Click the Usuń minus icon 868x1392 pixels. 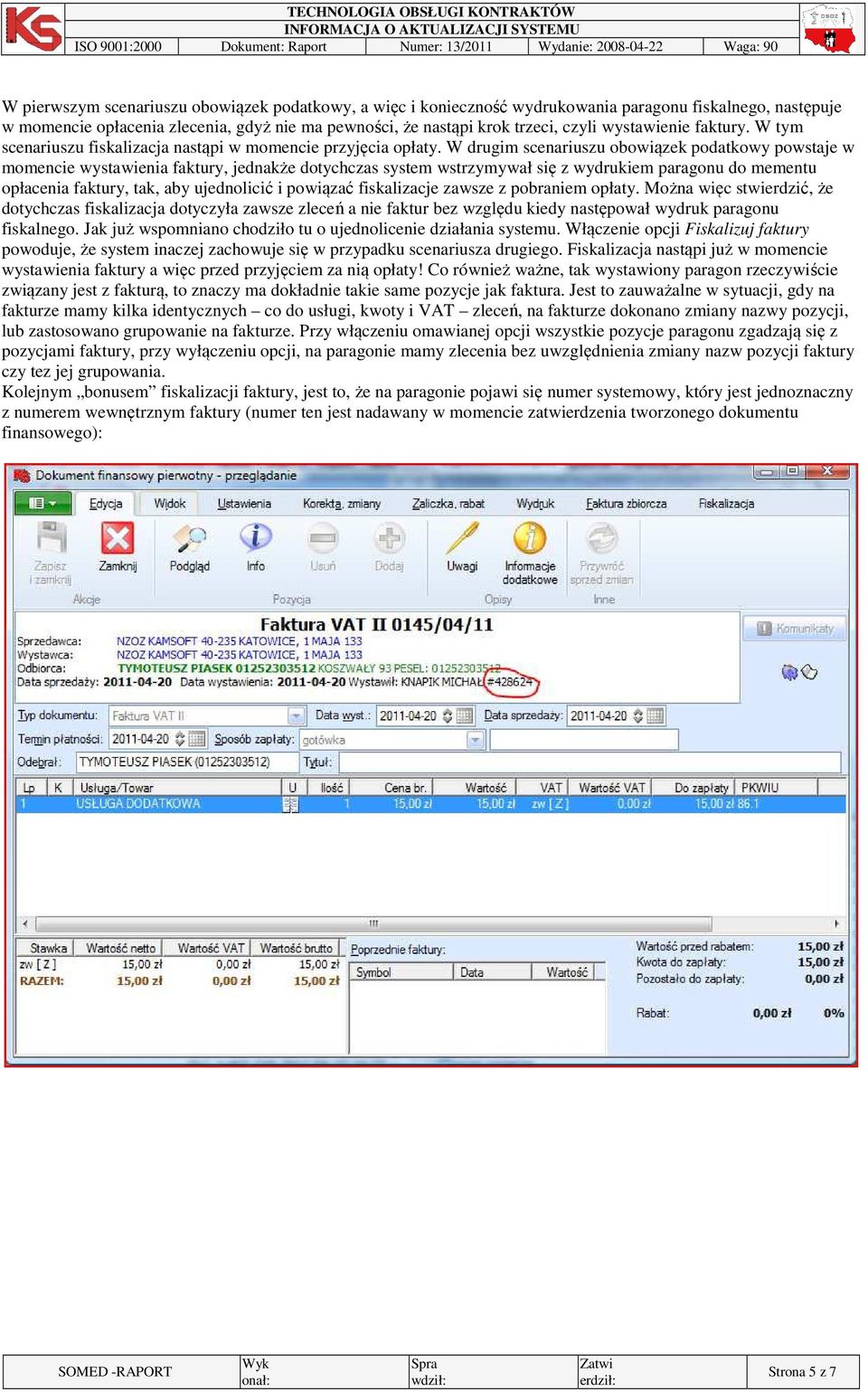click(x=323, y=538)
